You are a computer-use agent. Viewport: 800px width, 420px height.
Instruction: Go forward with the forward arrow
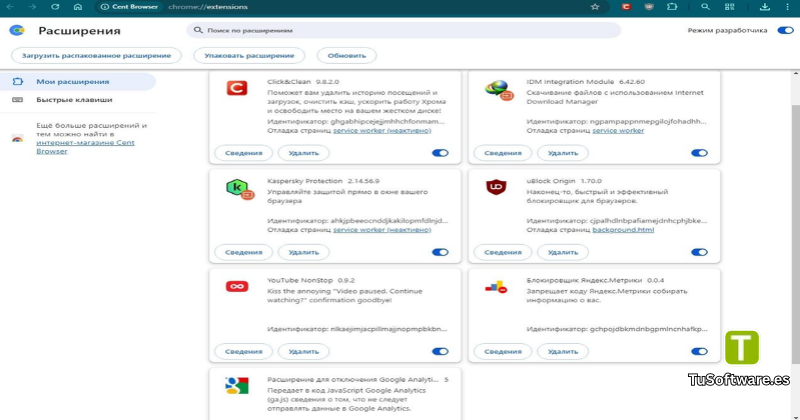[32, 7]
